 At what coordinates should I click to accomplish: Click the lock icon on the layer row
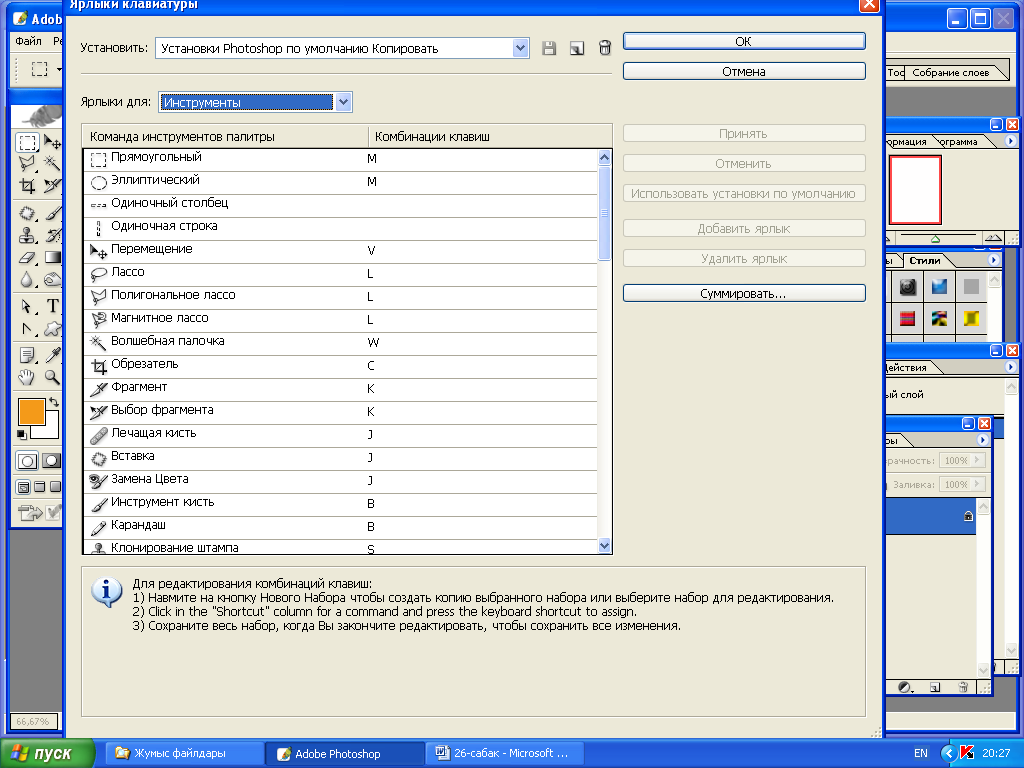coord(968,516)
